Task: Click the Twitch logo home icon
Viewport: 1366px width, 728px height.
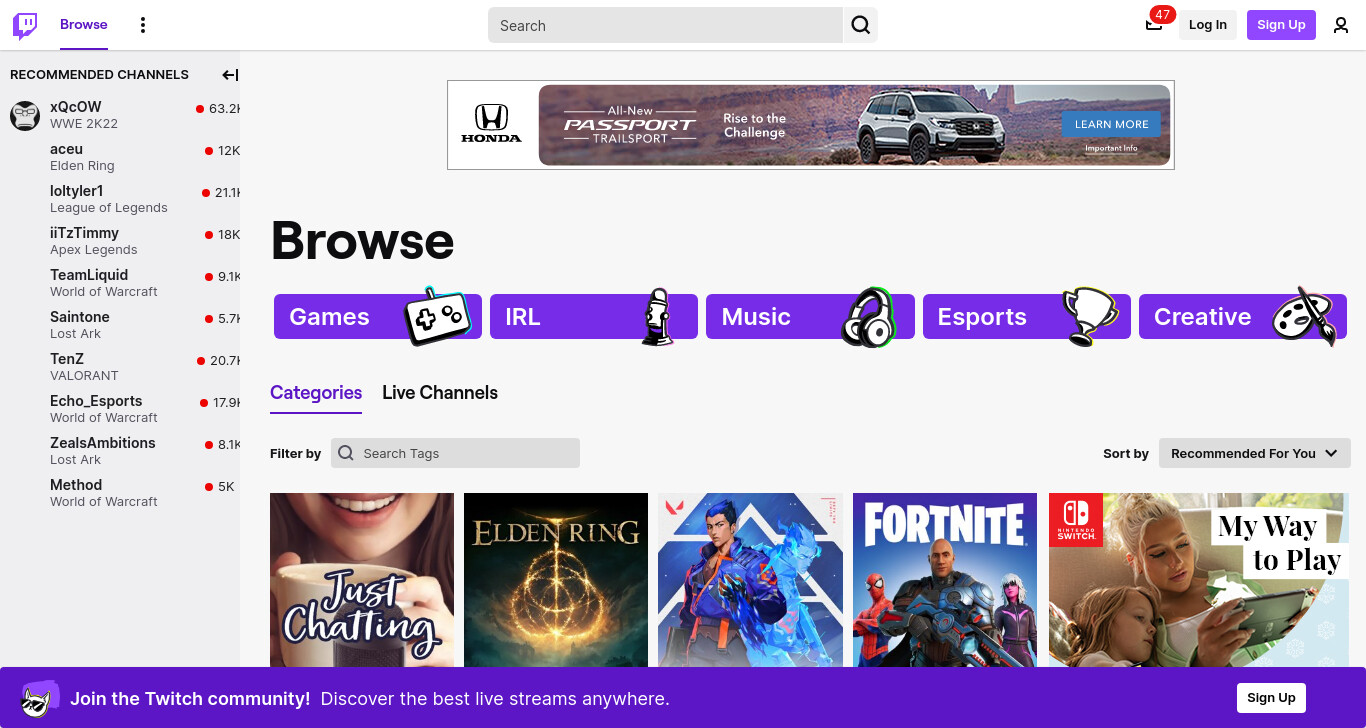Action: [x=25, y=25]
